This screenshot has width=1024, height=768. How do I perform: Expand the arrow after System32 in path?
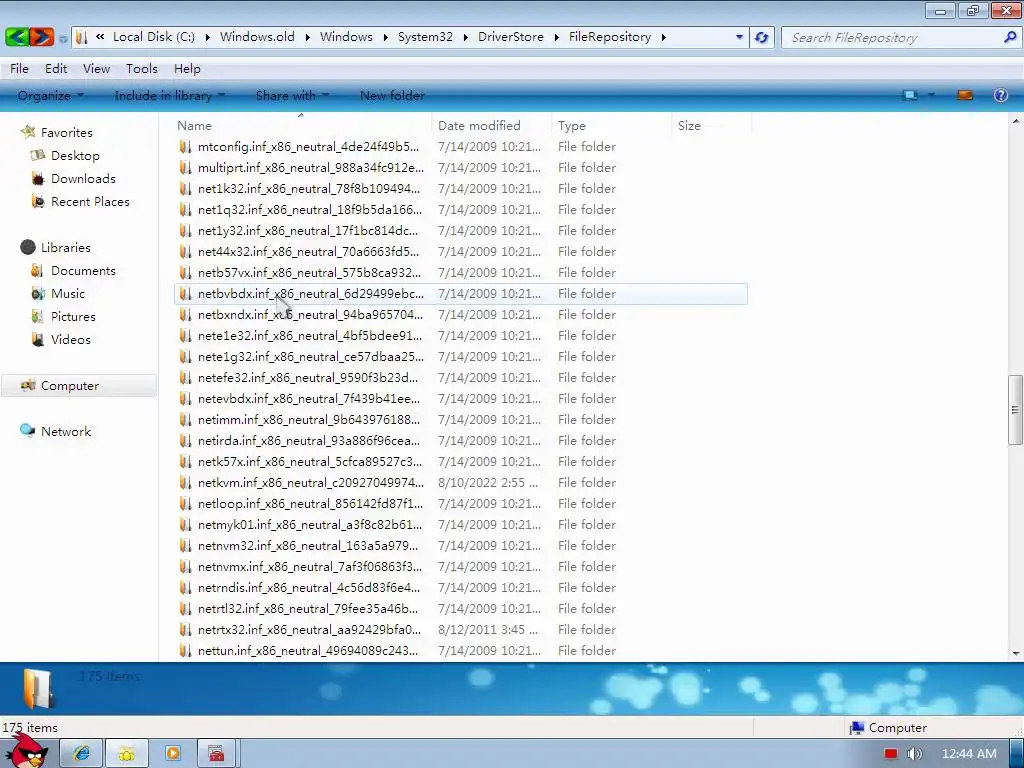click(466, 37)
